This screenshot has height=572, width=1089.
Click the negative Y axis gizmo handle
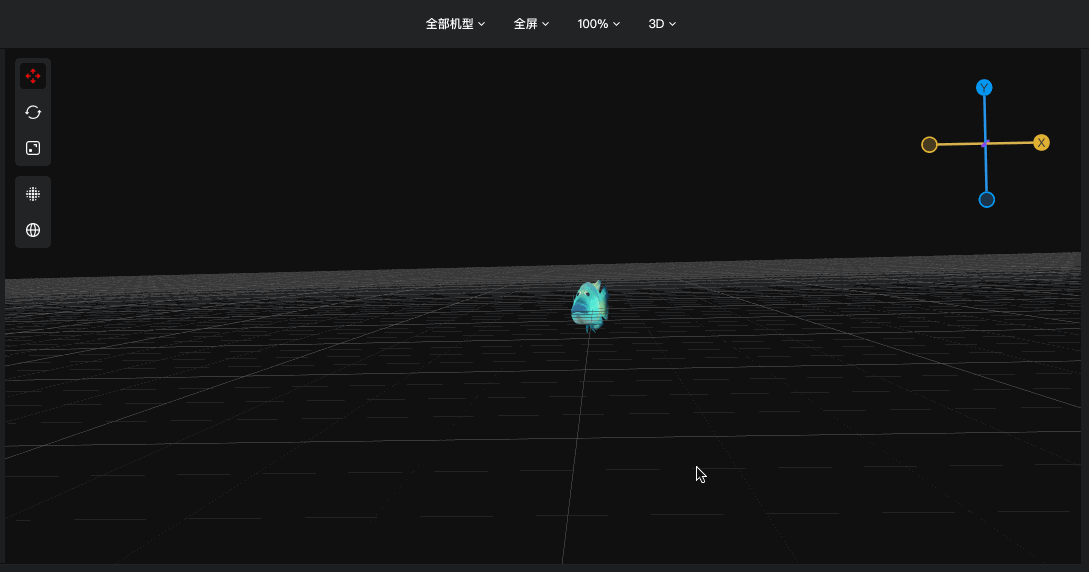click(987, 200)
